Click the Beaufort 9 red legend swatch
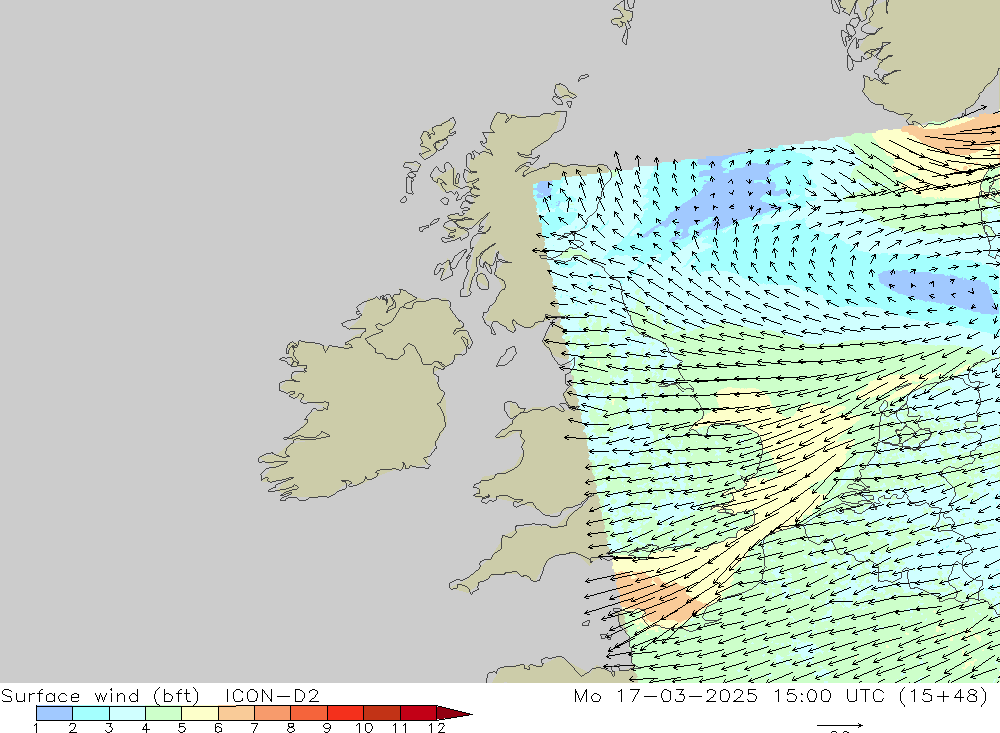Image resolution: width=1000 pixels, height=733 pixels. click(345, 713)
